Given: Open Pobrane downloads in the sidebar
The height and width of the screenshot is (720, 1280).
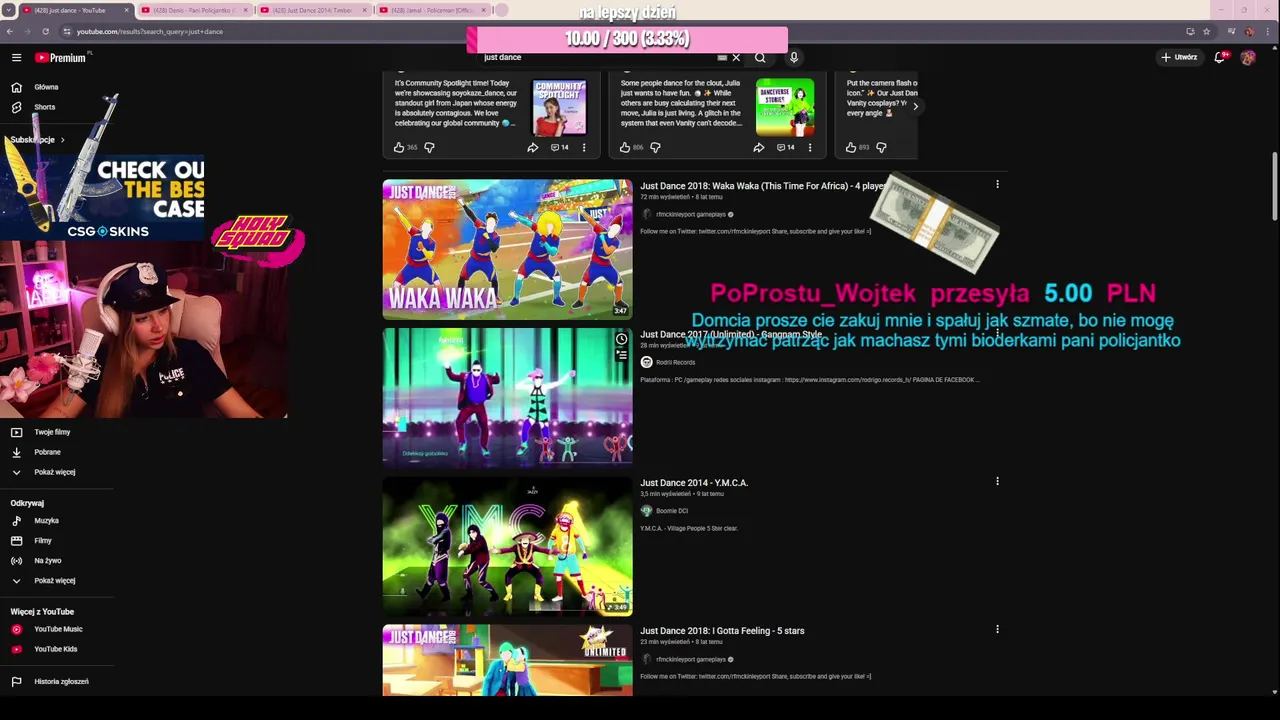Looking at the screenshot, I should click(x=47, y=452).
